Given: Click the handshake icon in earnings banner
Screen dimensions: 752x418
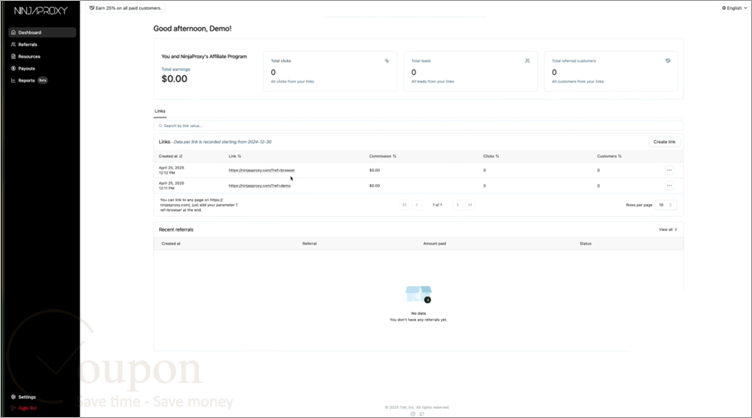Looking at the screenshot, I should click(92, 8).
